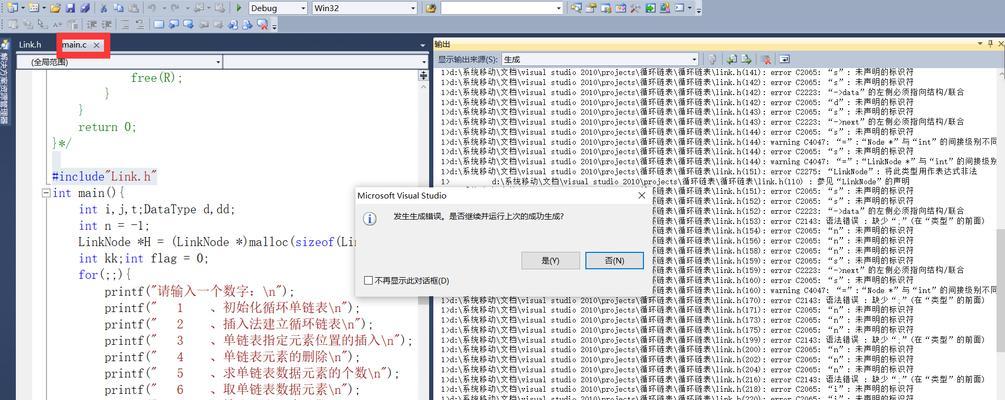This screenshot has width=1005, height=400.
Task: Click 否(N) in the build error dialog
Action: (615, 260)
